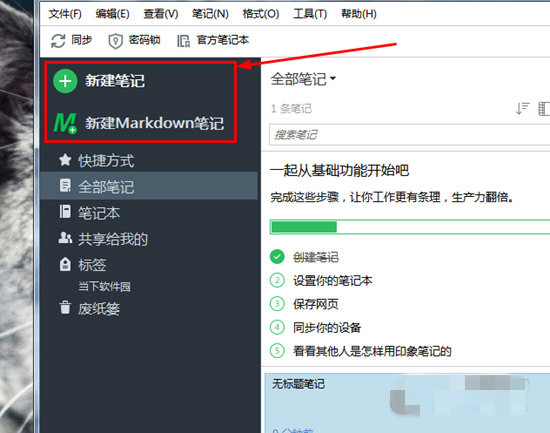
Task: Click the 同步 sync icon
Action: 58,41
